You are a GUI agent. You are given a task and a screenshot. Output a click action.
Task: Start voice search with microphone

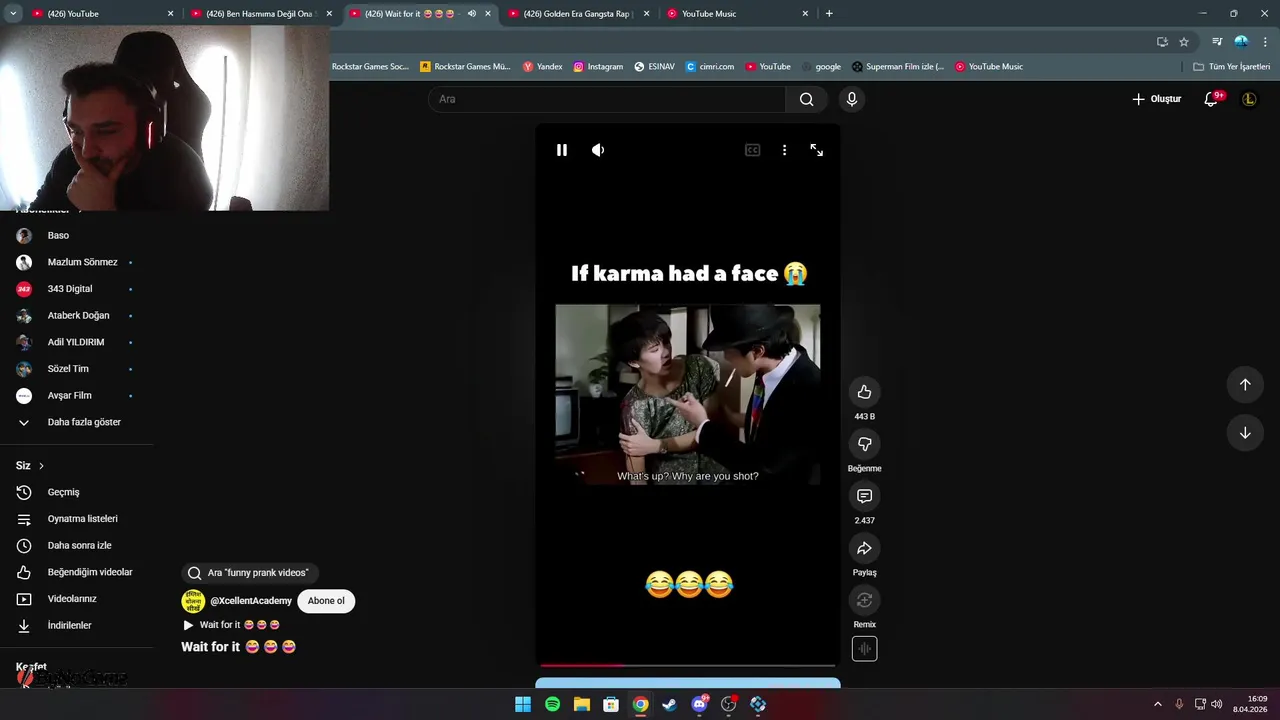coord(852,99)
